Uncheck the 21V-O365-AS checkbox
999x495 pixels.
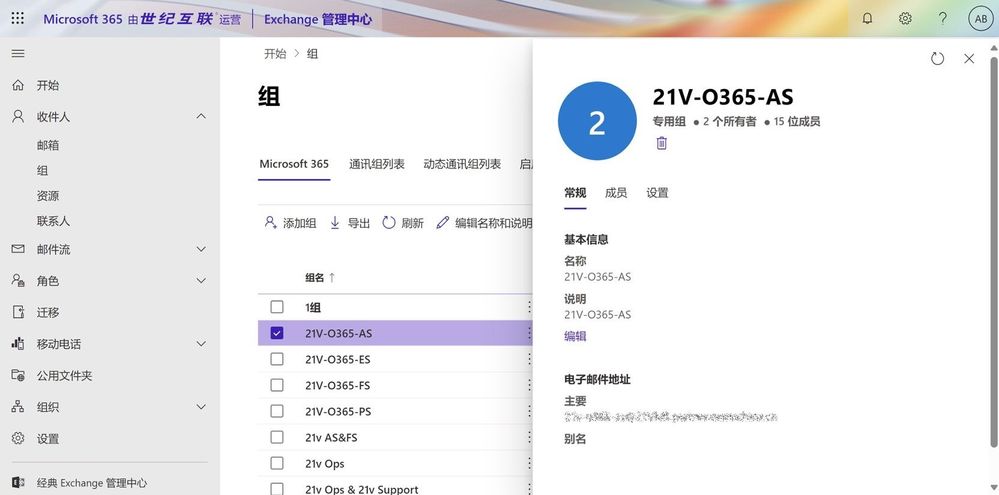tap(277, 333)
